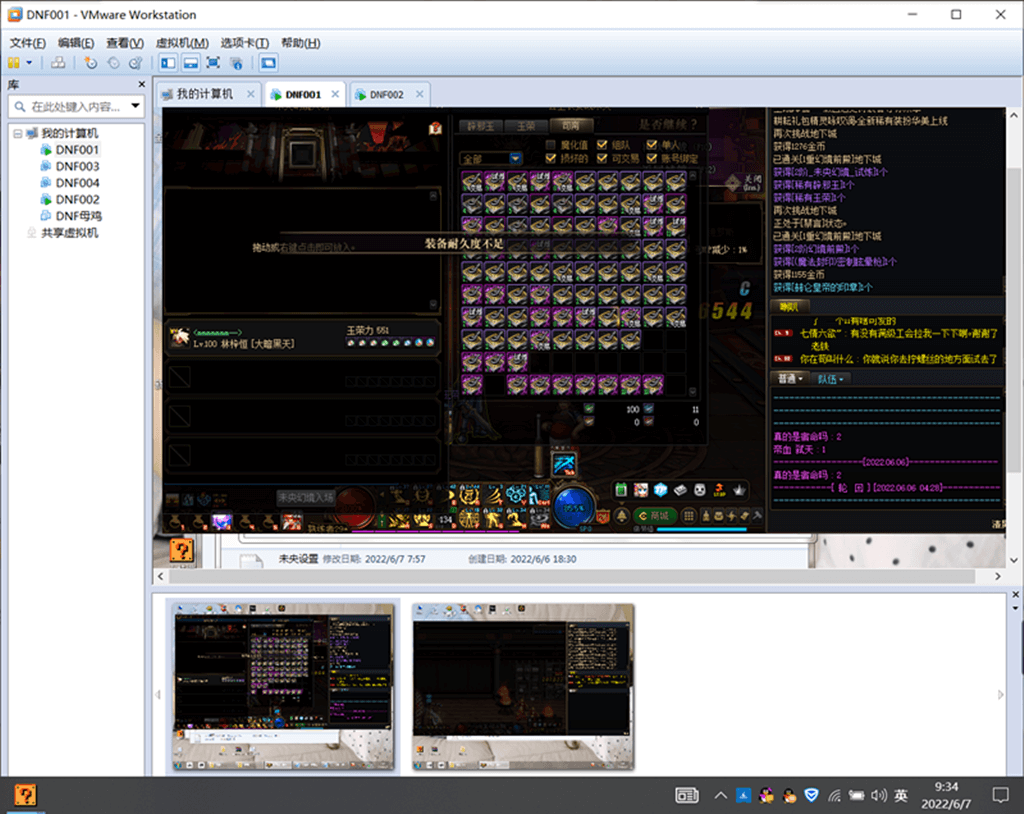1024x814 pixels.
Task: Click the crown icon in game menu row
Action: click(739, 489)
